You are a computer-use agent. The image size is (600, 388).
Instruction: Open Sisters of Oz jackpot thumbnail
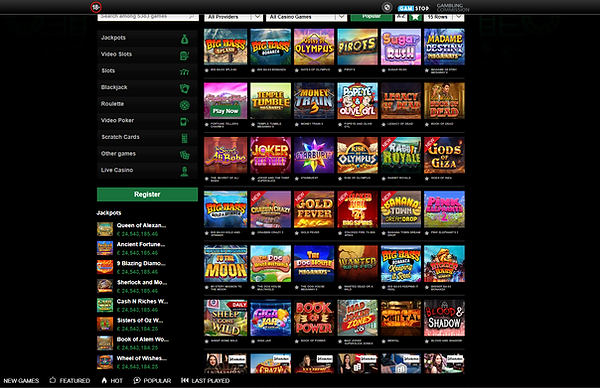click(105, 324)
